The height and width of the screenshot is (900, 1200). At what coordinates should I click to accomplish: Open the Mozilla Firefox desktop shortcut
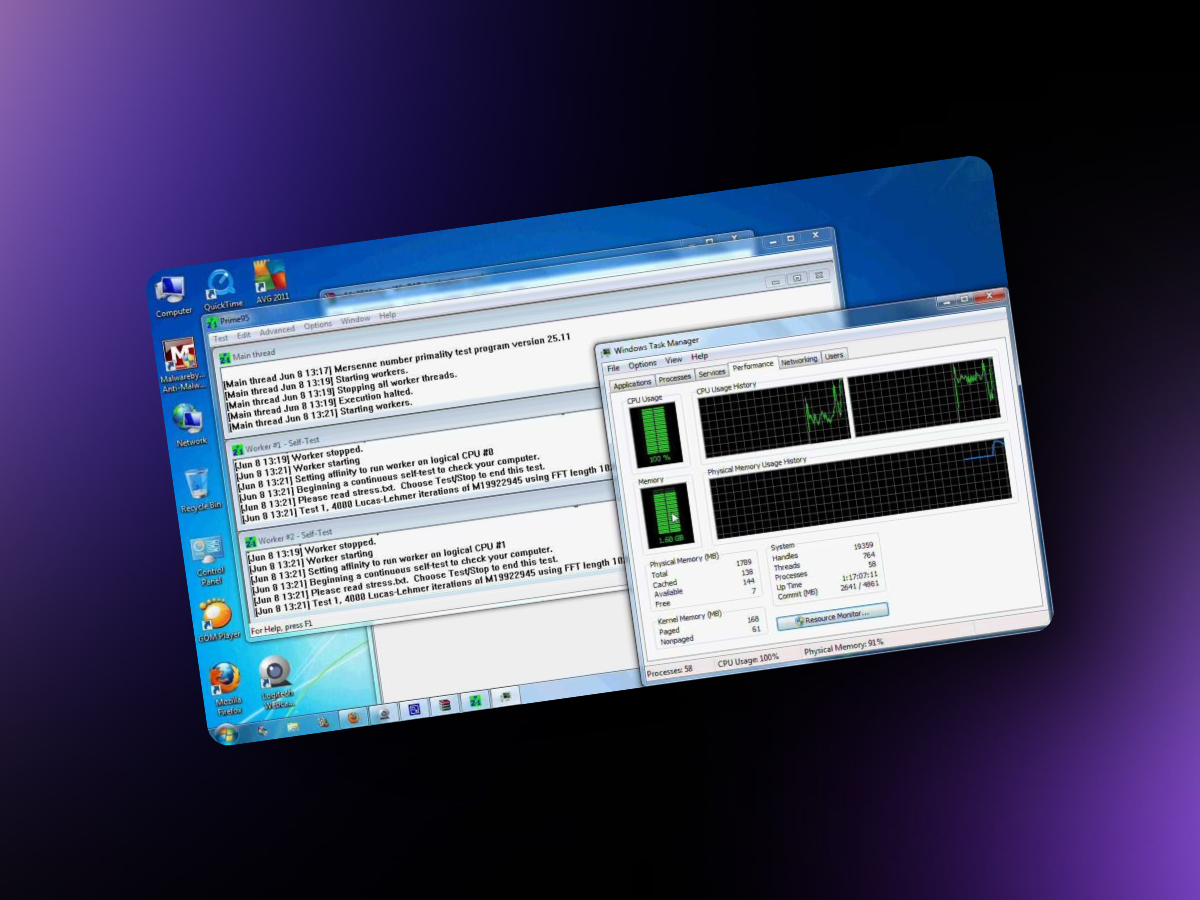click(x=225, y=680)
